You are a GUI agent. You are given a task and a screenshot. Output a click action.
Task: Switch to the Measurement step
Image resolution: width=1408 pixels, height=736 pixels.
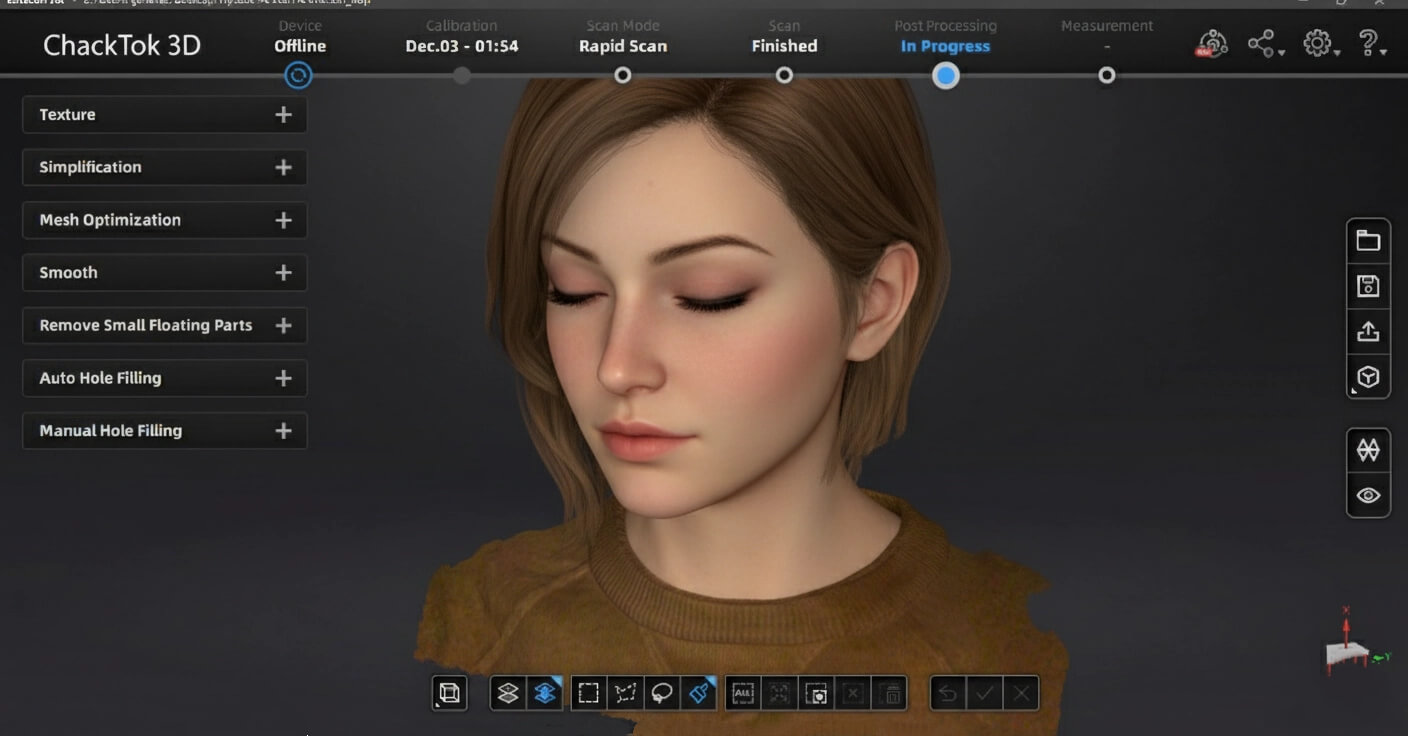(x=1106, y=75)
